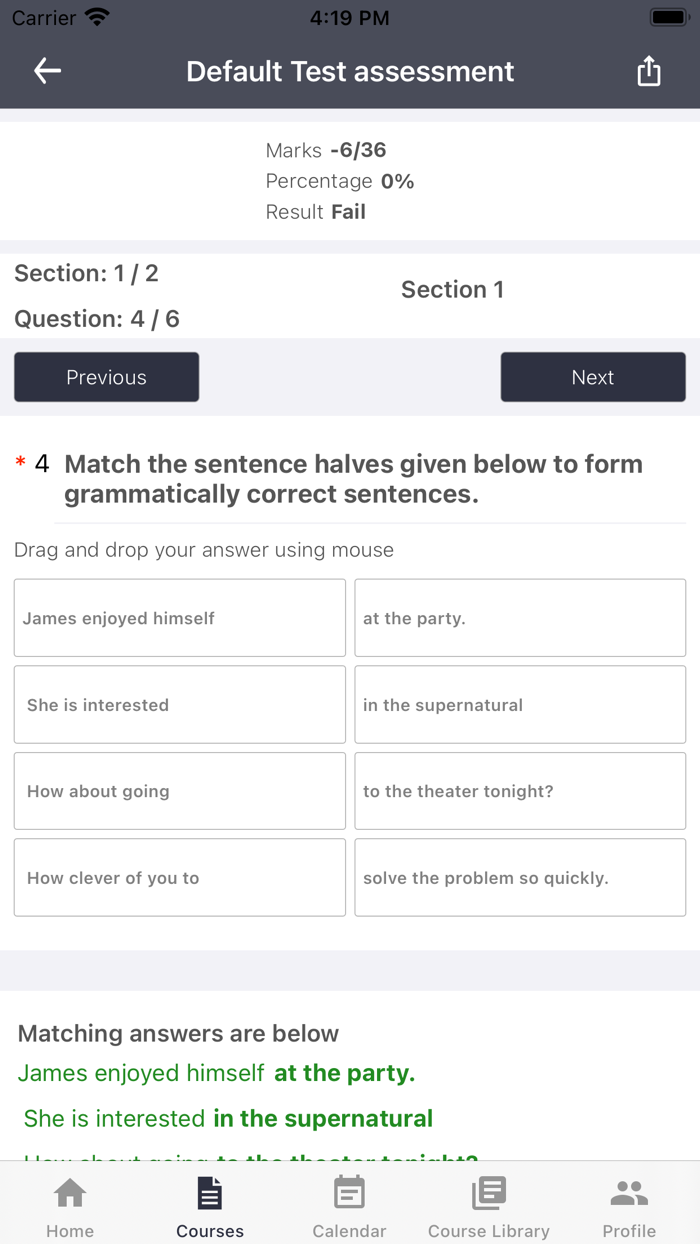Select the "at the party." tile

point(520,618)
